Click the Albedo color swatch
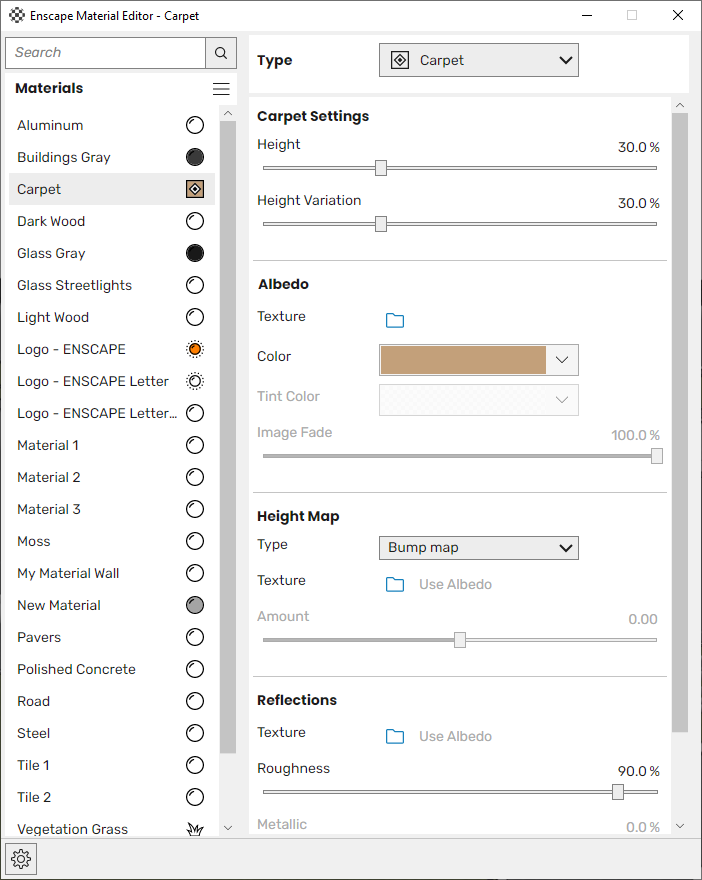The height and width of the screenshot is (880, 702). (463, 360)
